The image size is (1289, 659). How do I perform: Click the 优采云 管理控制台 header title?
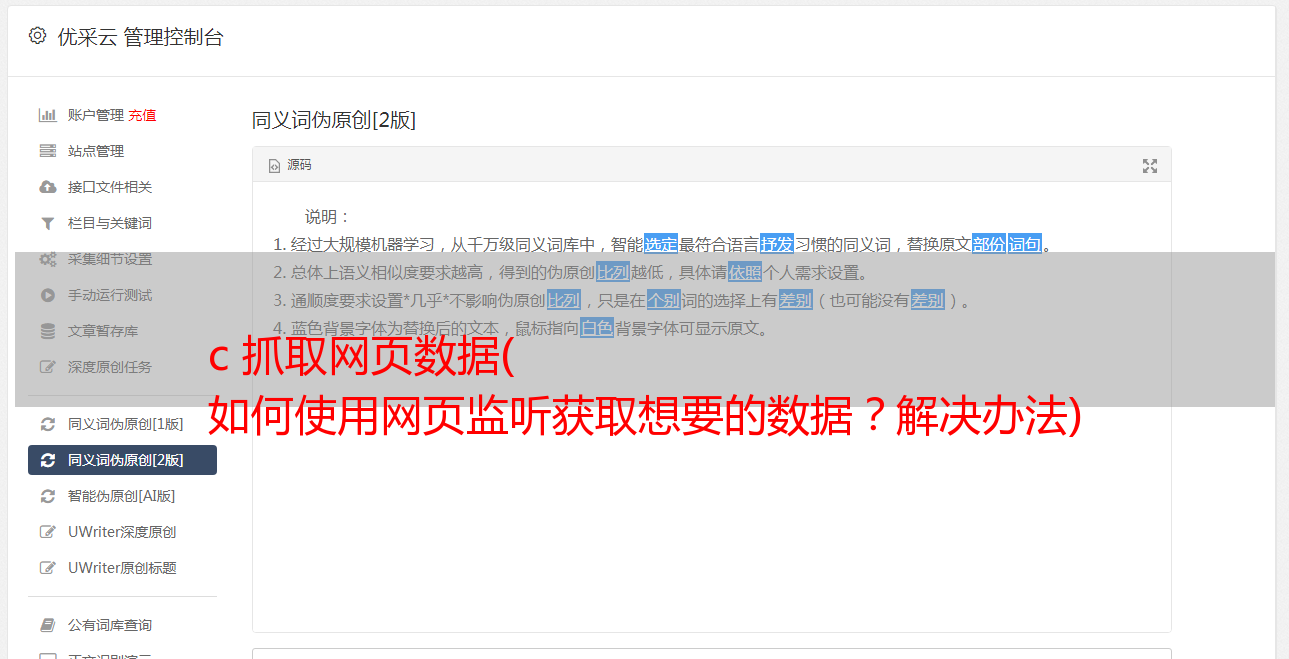click(140, 37)
